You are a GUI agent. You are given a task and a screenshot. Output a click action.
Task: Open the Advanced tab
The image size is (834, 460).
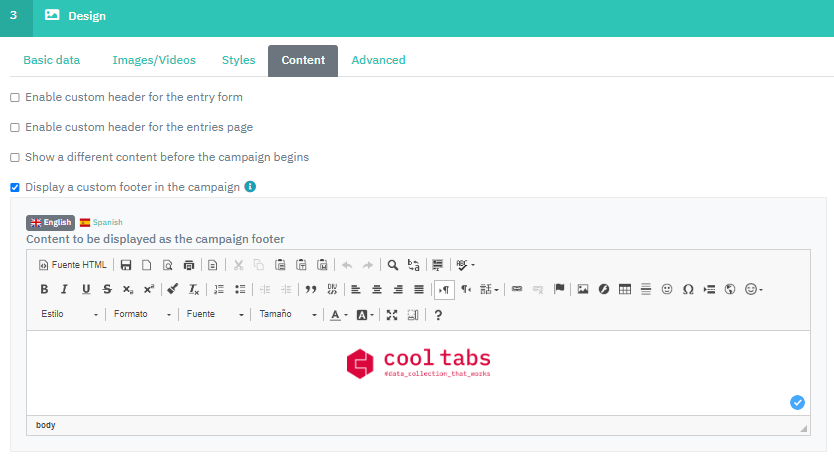(378, 60)
